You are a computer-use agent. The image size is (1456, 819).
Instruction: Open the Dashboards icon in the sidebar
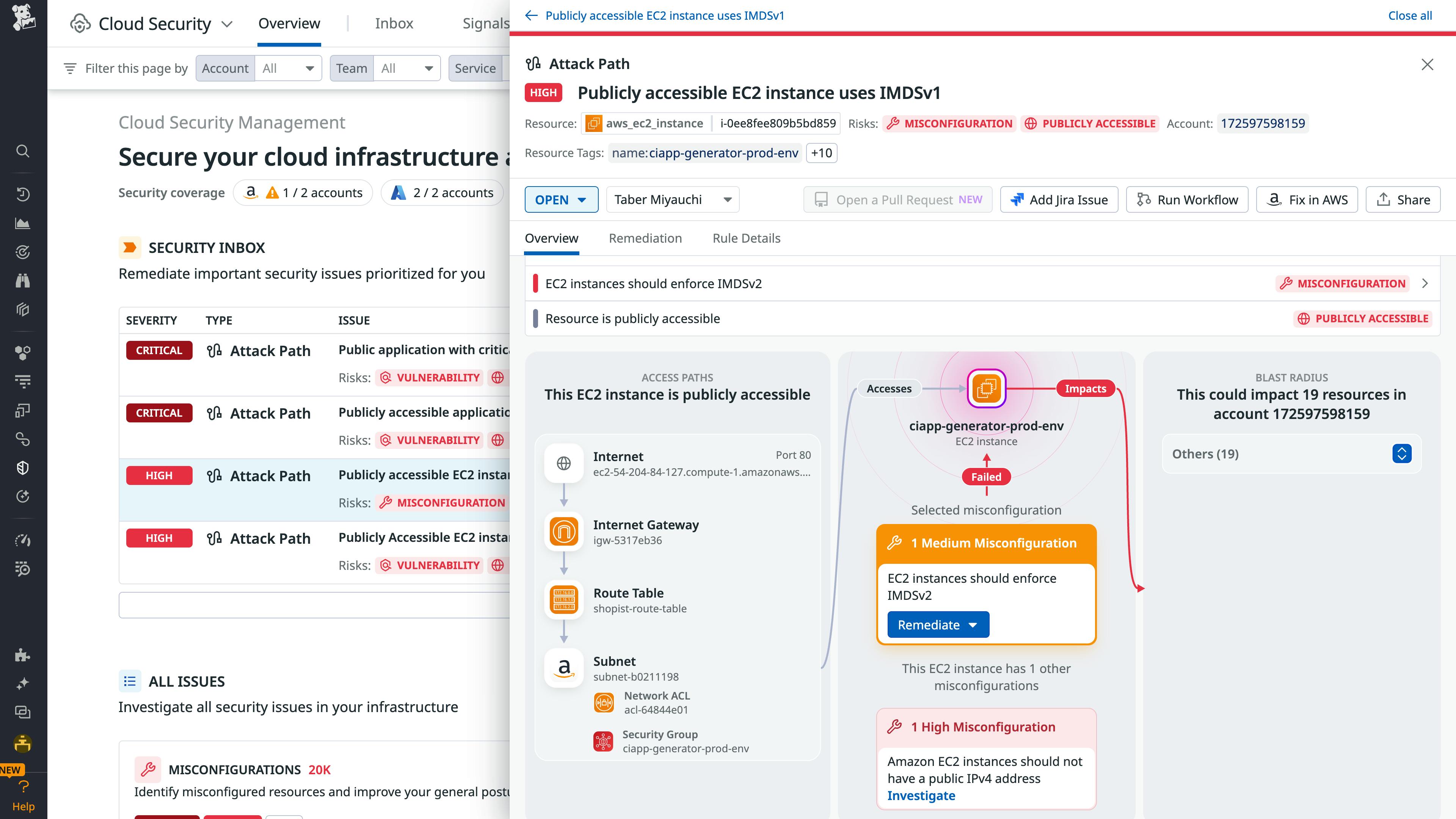point(23,223)
